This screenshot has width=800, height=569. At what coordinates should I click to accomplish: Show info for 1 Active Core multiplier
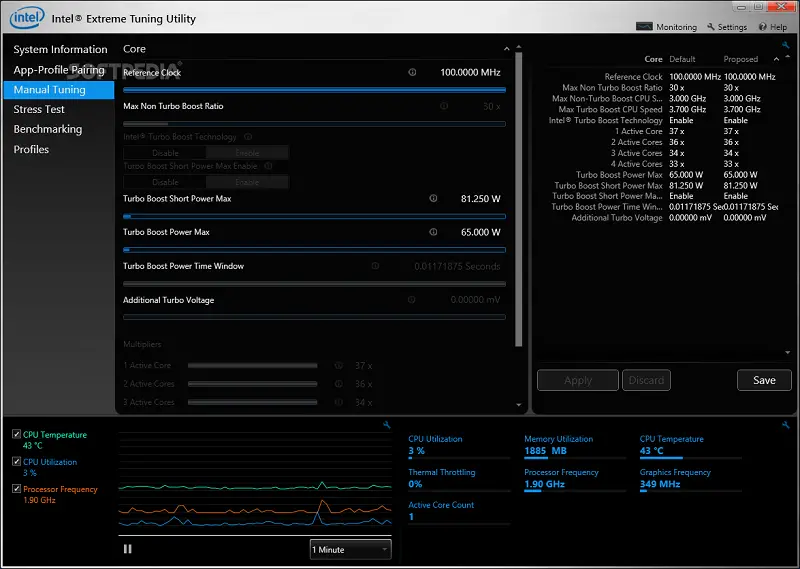338,365
